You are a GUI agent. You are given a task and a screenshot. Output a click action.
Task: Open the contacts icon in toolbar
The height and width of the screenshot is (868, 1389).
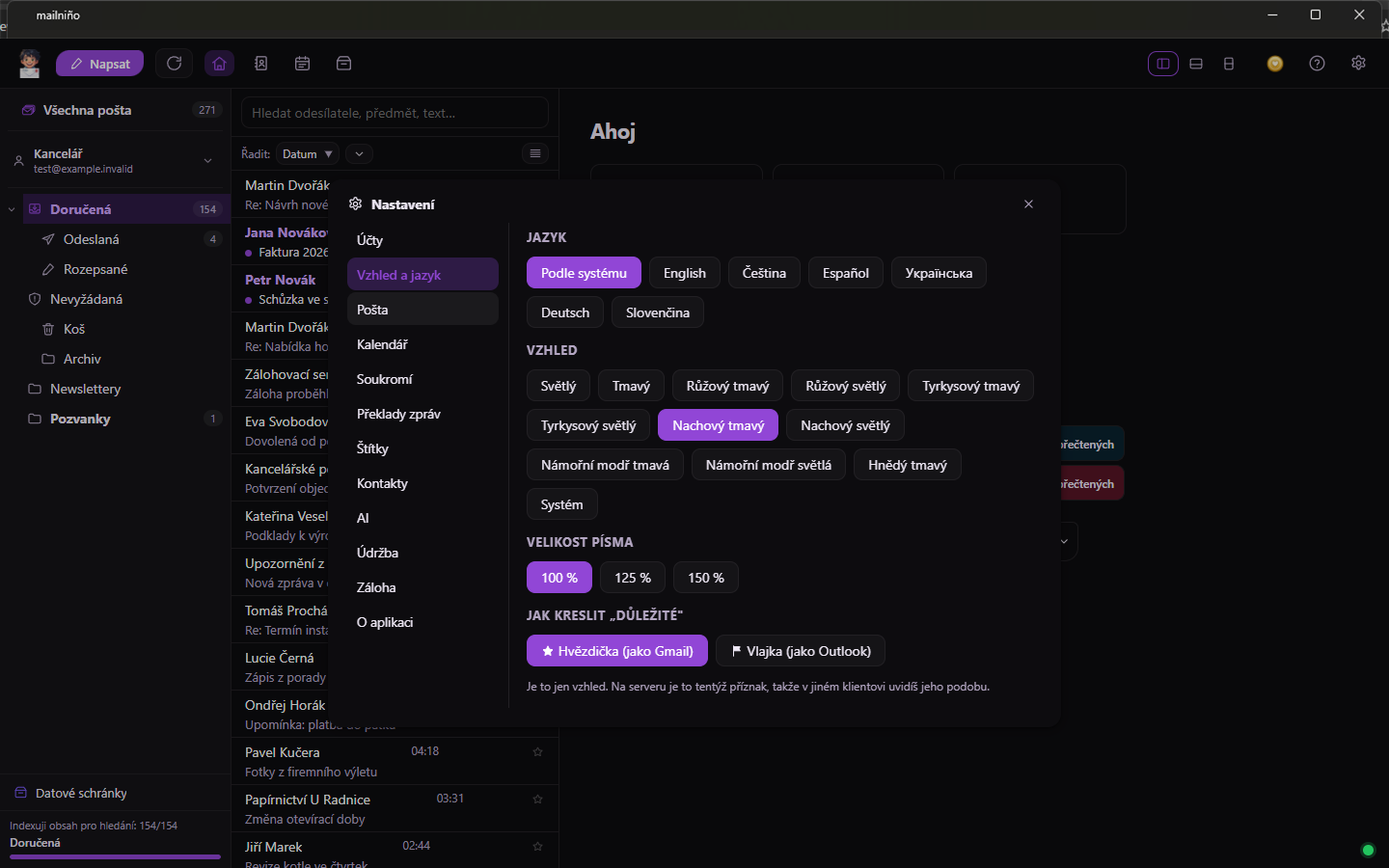pyautogui.click(x=260, y=64)
